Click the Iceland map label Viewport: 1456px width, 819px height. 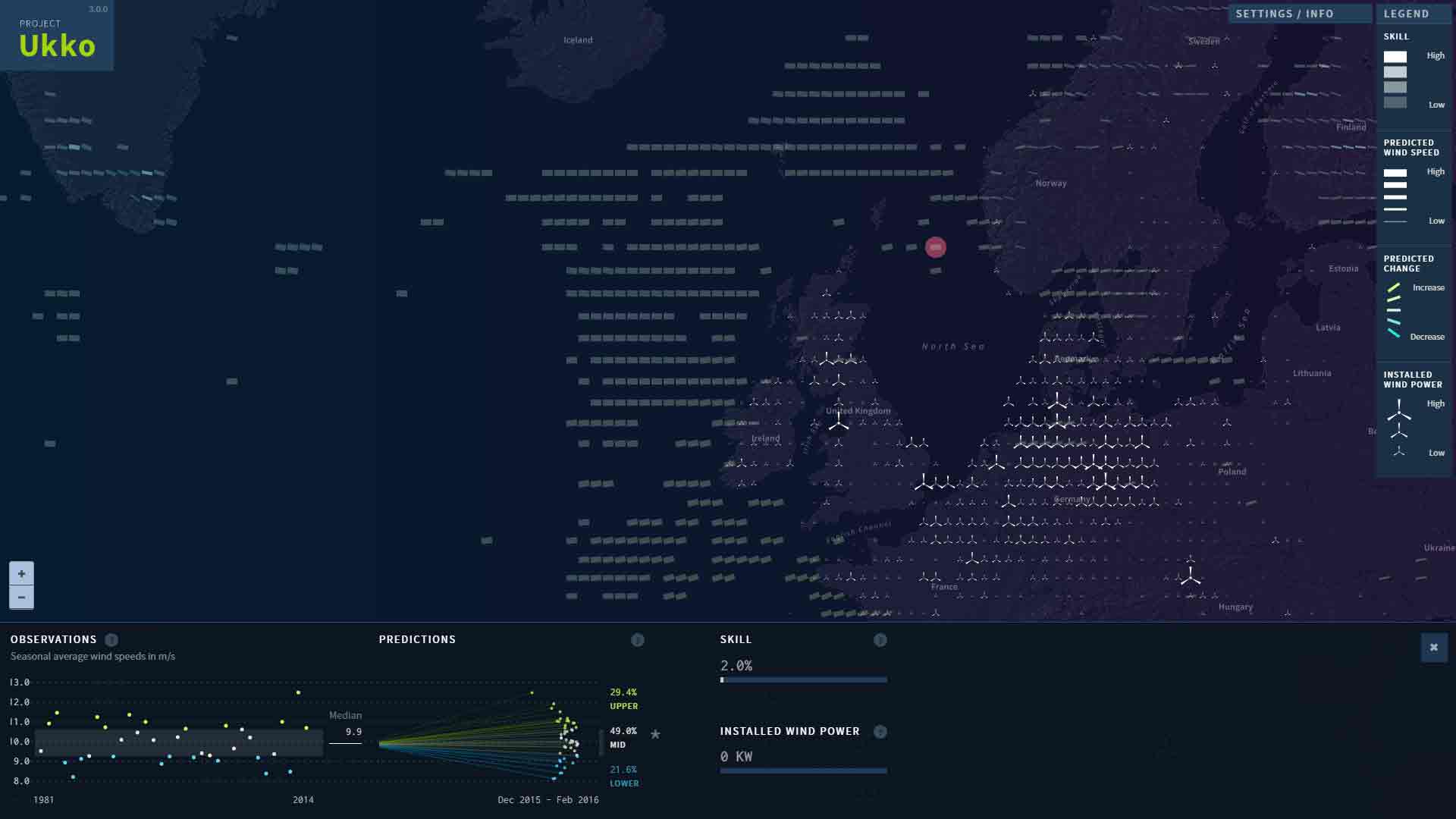click(578, 40)
